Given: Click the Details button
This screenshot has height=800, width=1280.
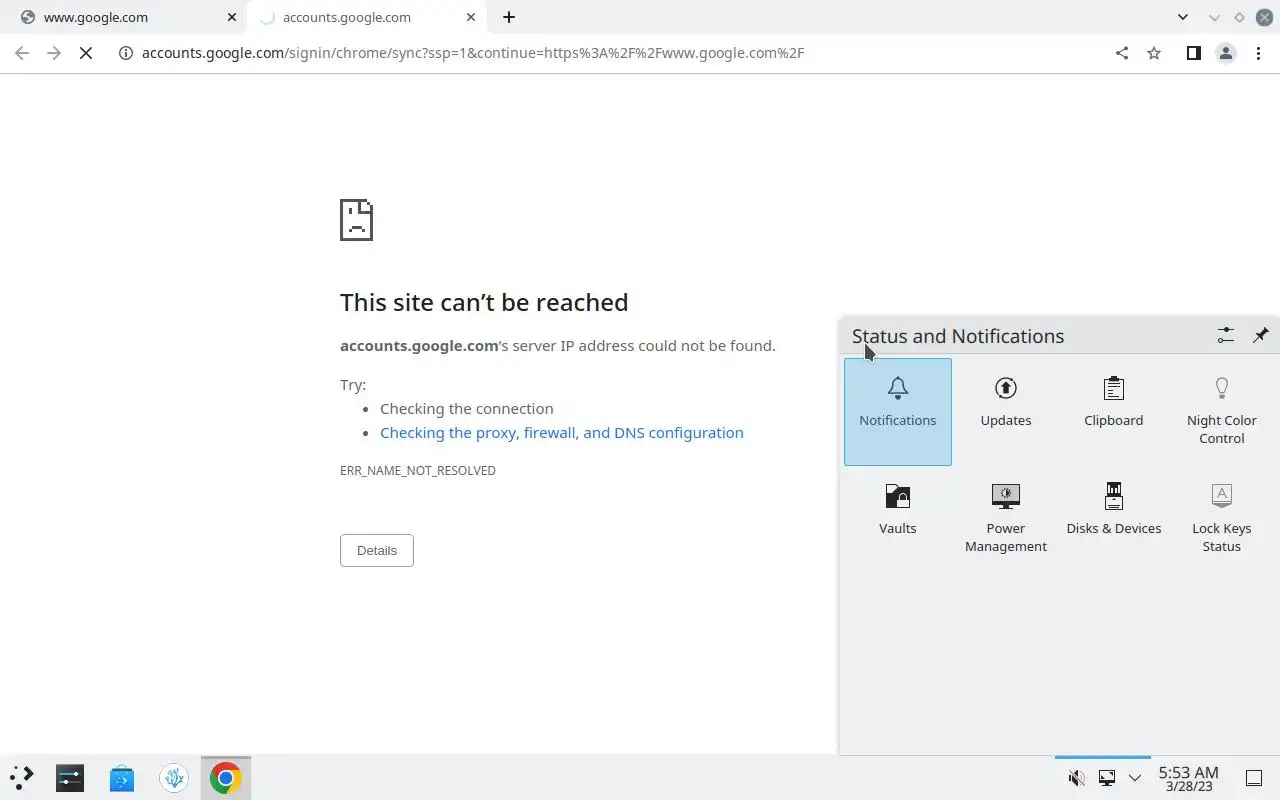Looking at the screenshot, I should (377, 550).
